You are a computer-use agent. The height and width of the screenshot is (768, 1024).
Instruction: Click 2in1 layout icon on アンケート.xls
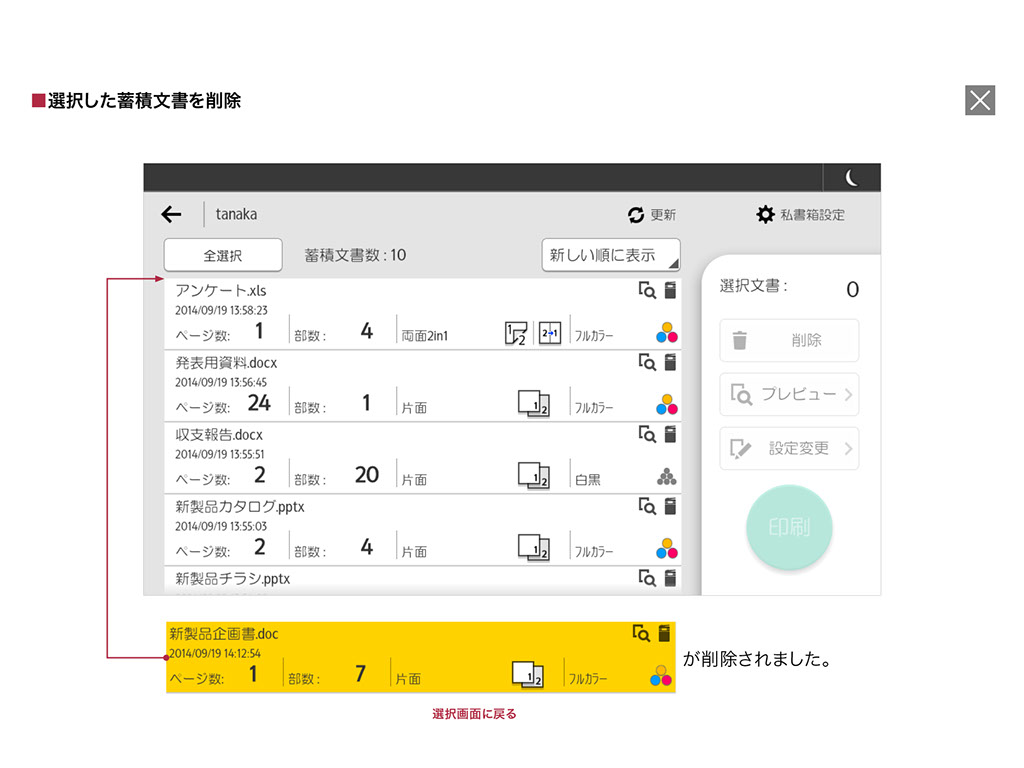[x=549, y=334]
